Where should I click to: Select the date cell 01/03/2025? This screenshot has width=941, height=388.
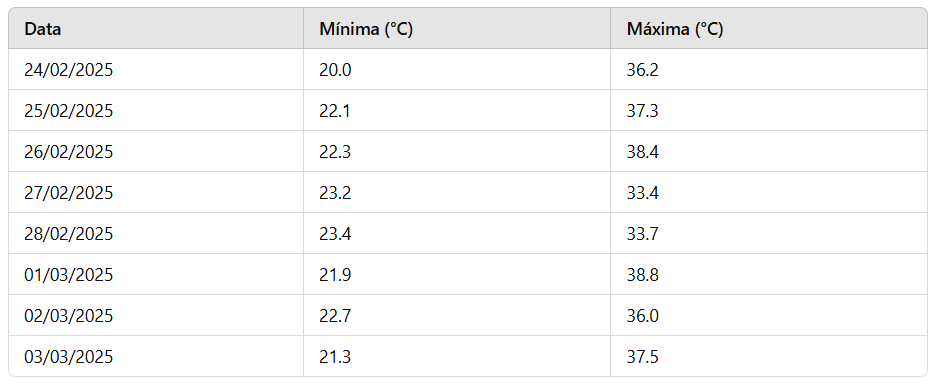(68, 275)
